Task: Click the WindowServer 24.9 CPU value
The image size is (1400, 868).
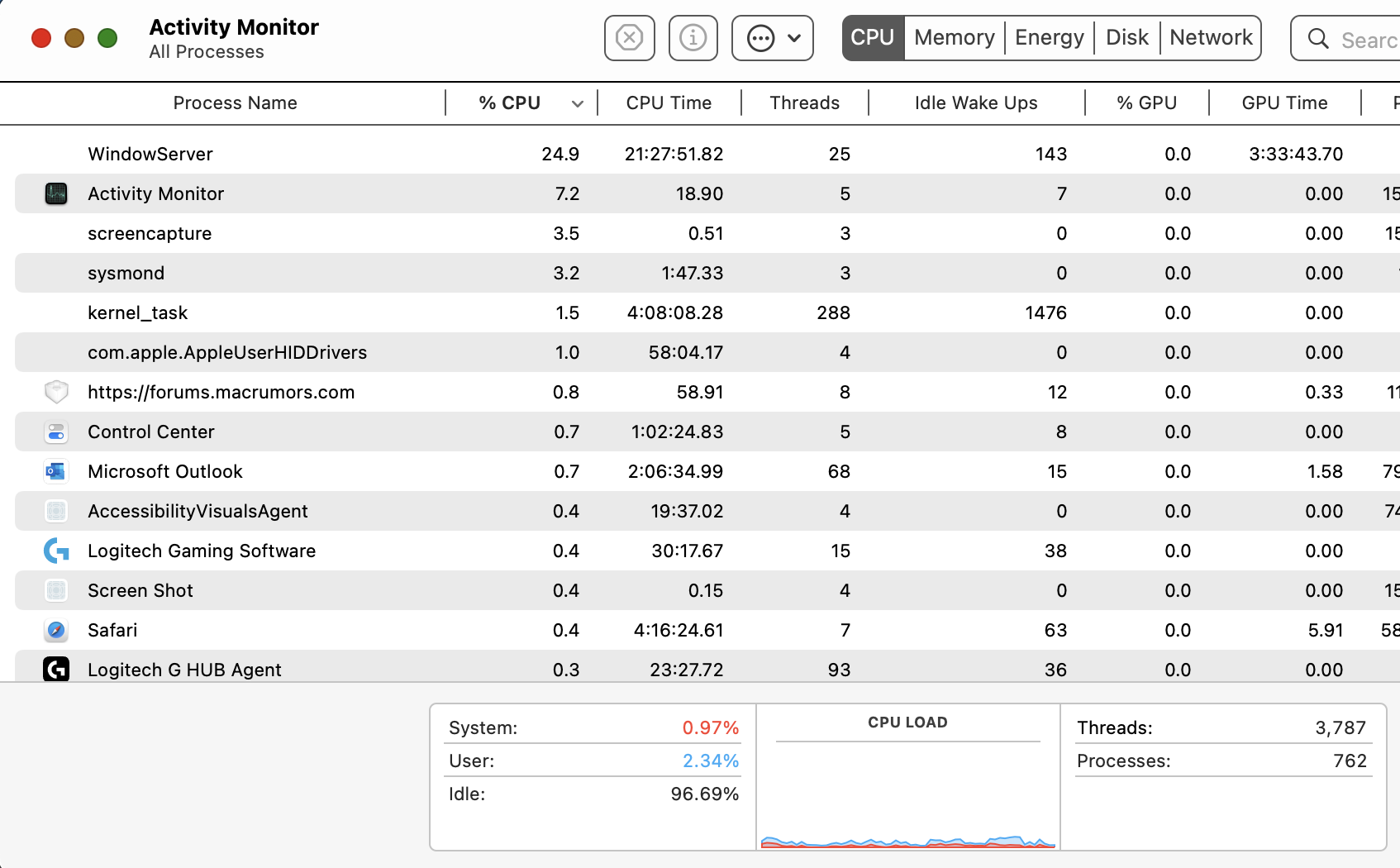Action: pyautogui.click(x=560, y=154)
